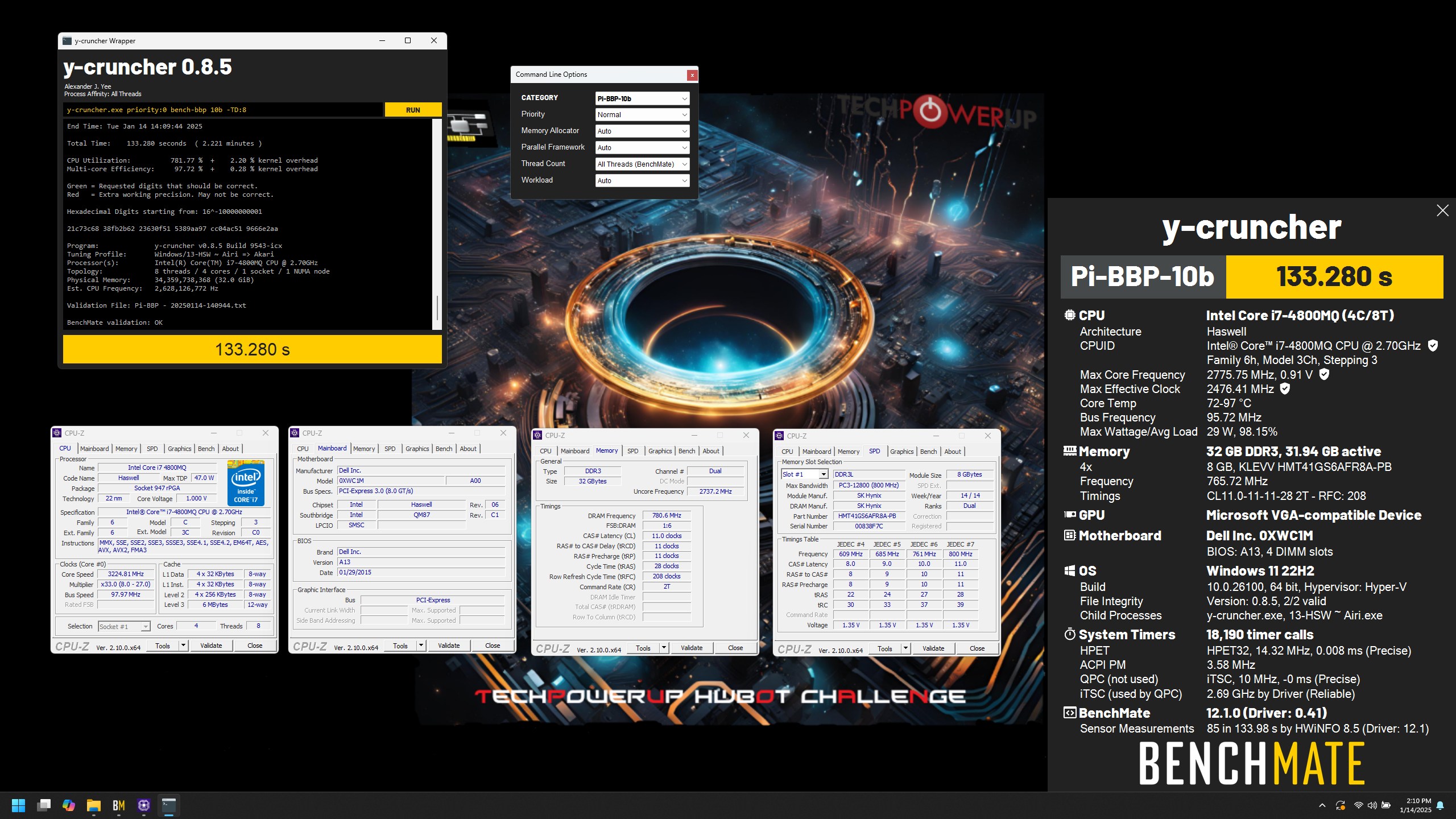Click the BIOS Version A13 field
Screen dimensions: 1456x819
click(421, 562)
